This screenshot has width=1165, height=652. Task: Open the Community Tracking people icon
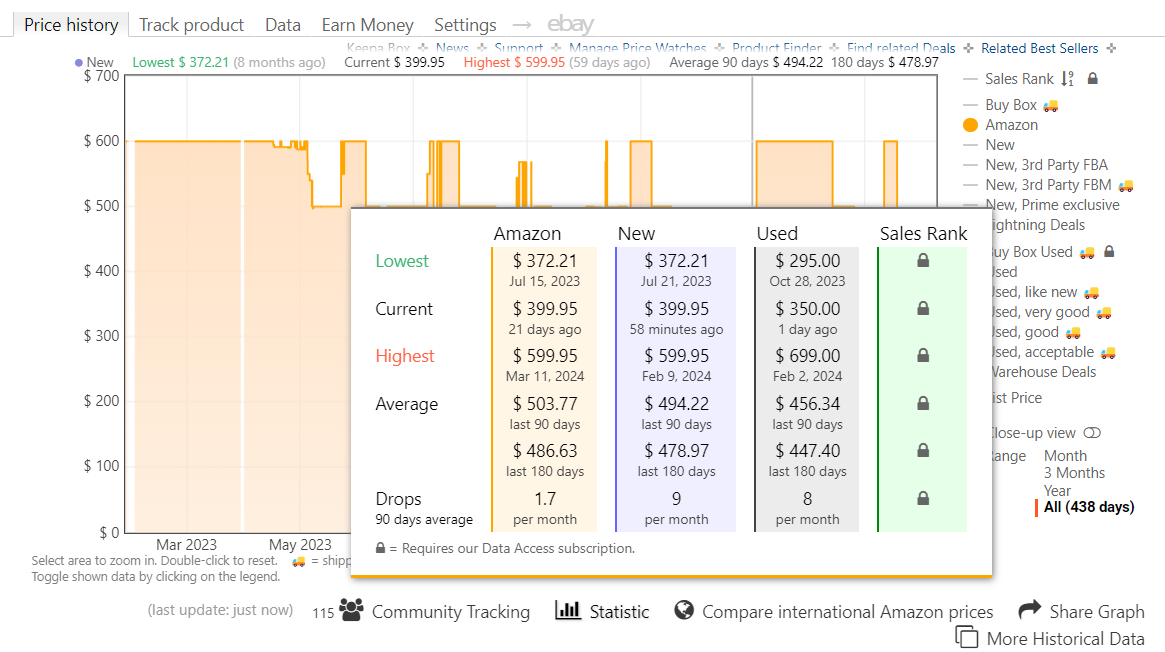(x=350, y=611)
